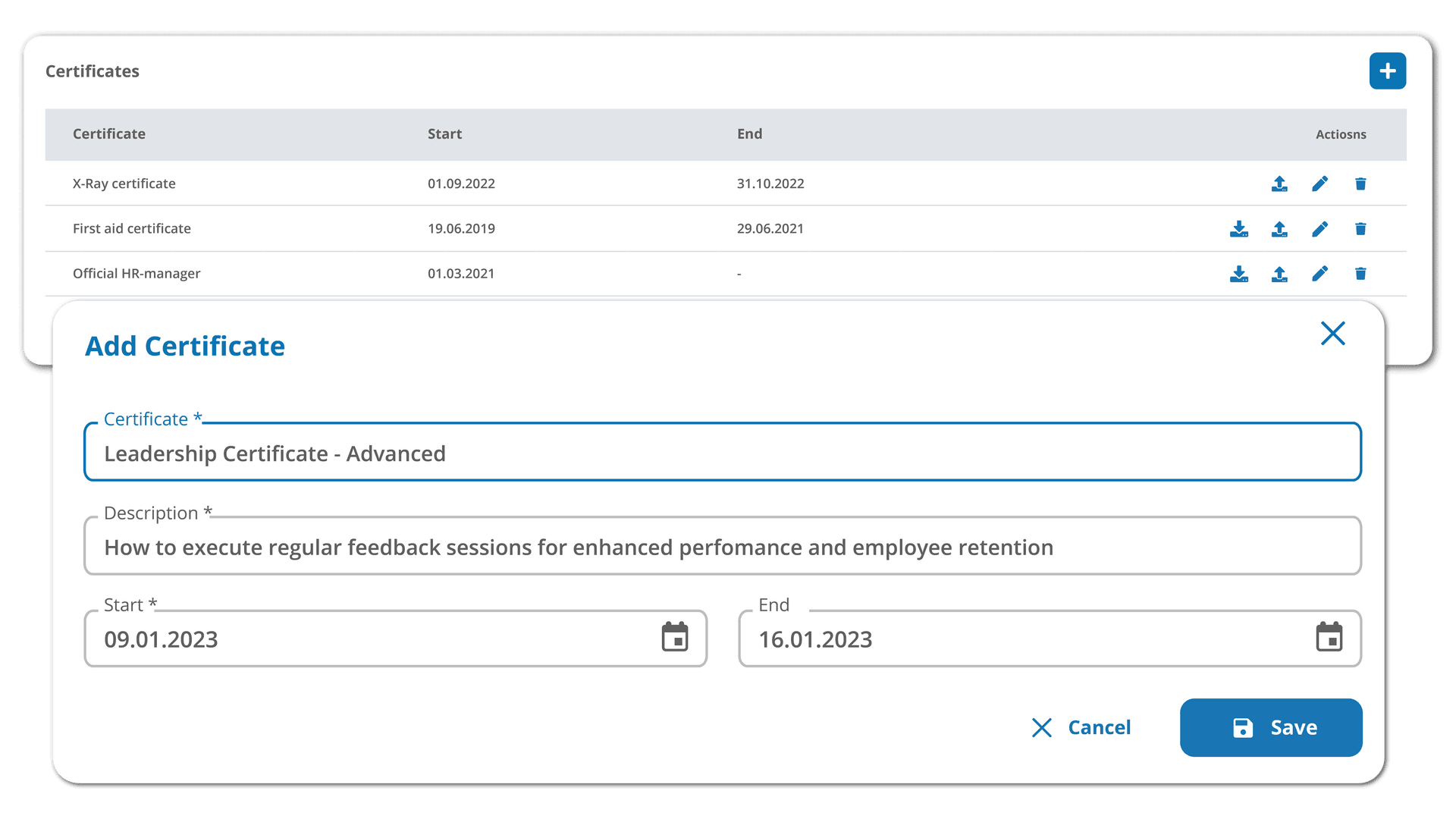Click the Add Certificate dialog title

[x=185, y=346]
